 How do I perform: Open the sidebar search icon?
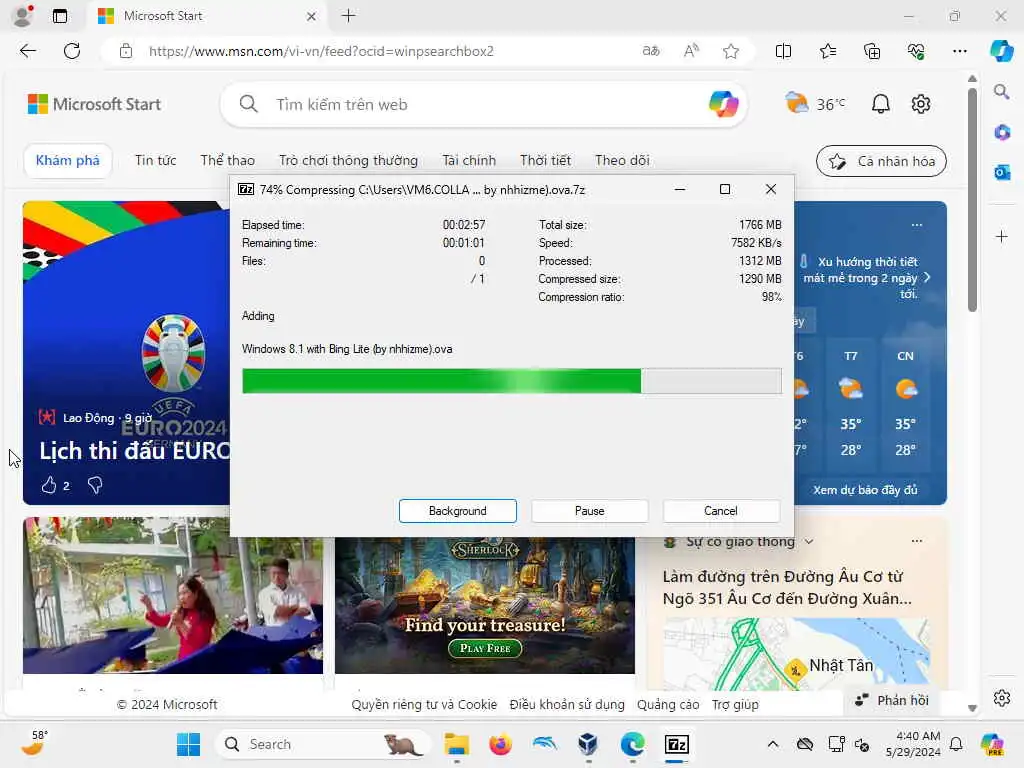click(1002, 91)
